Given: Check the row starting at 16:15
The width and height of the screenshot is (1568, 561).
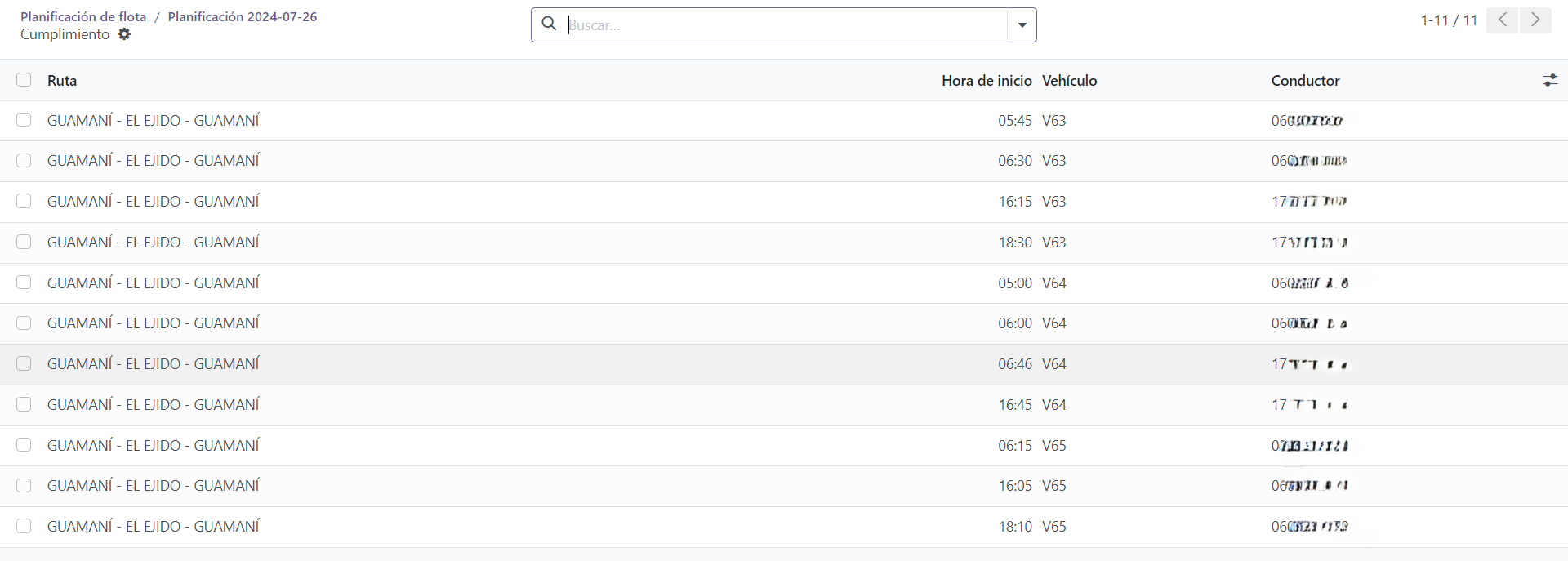Looking at the screenshot, I should 24,201.
